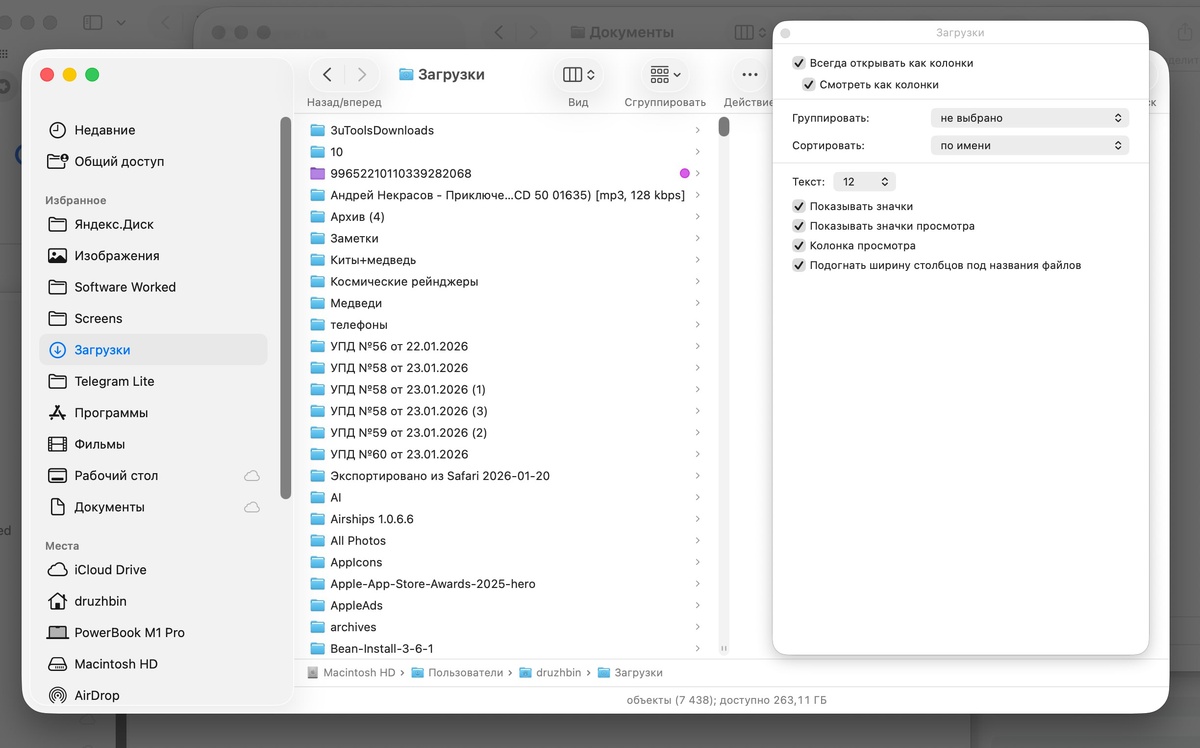Click the sidebar vertical scrollbar
Image resolution: width=1200 pixels, height=748 pixels.
pos(285,308)
